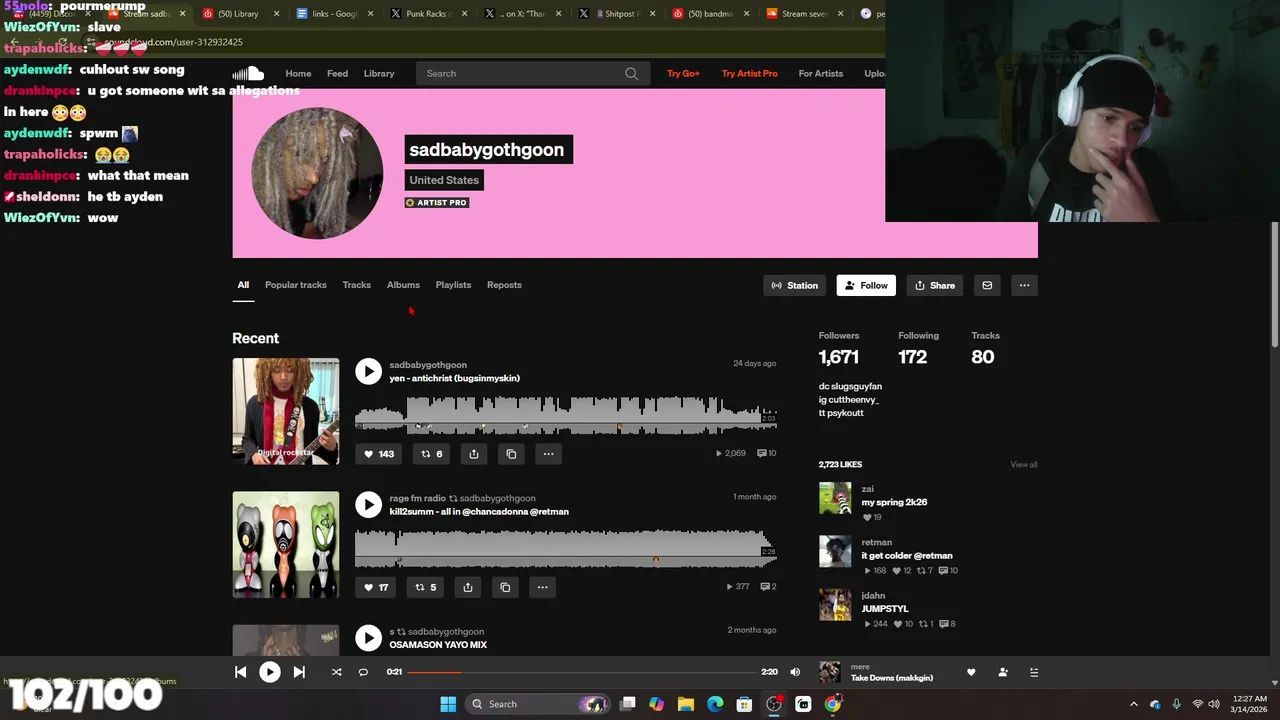Open sadbabygothgoon profile avatar
This screenshot has width=1280, height=720.
[317, 173]
